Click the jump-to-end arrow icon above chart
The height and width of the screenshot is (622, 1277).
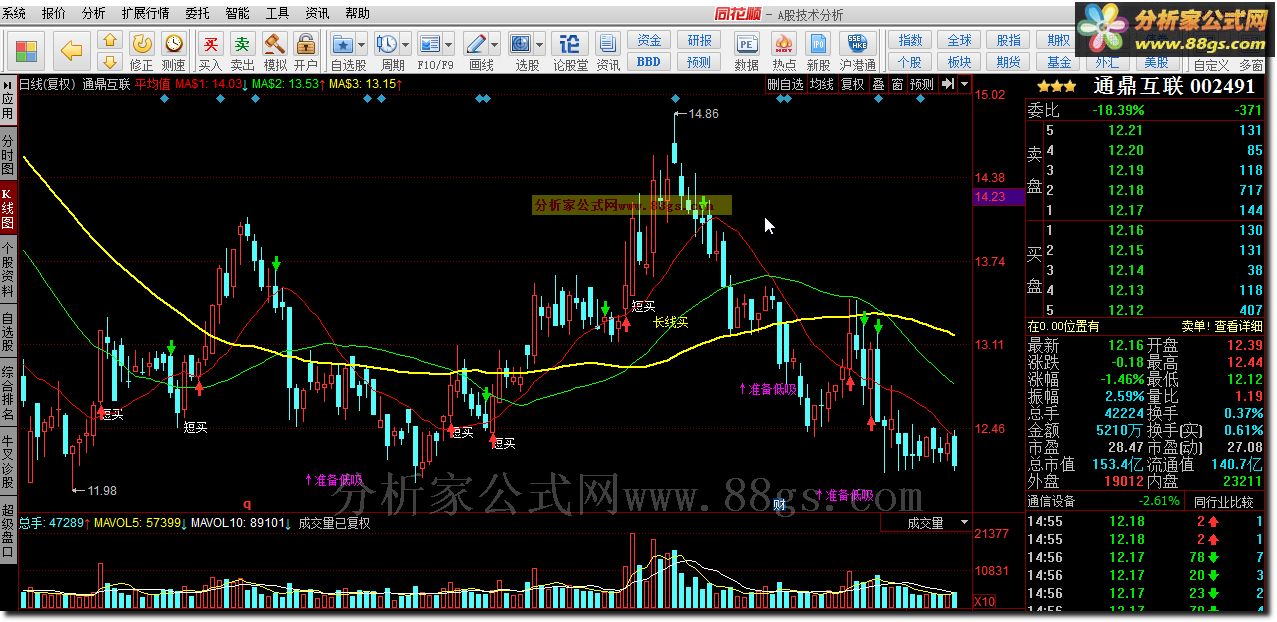click(948, 85)
